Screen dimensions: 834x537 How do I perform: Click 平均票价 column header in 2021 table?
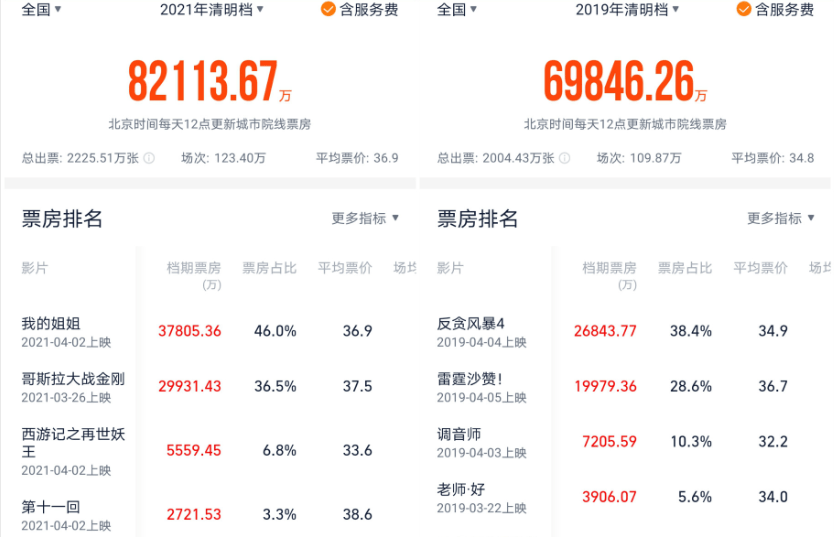[345, 268]
